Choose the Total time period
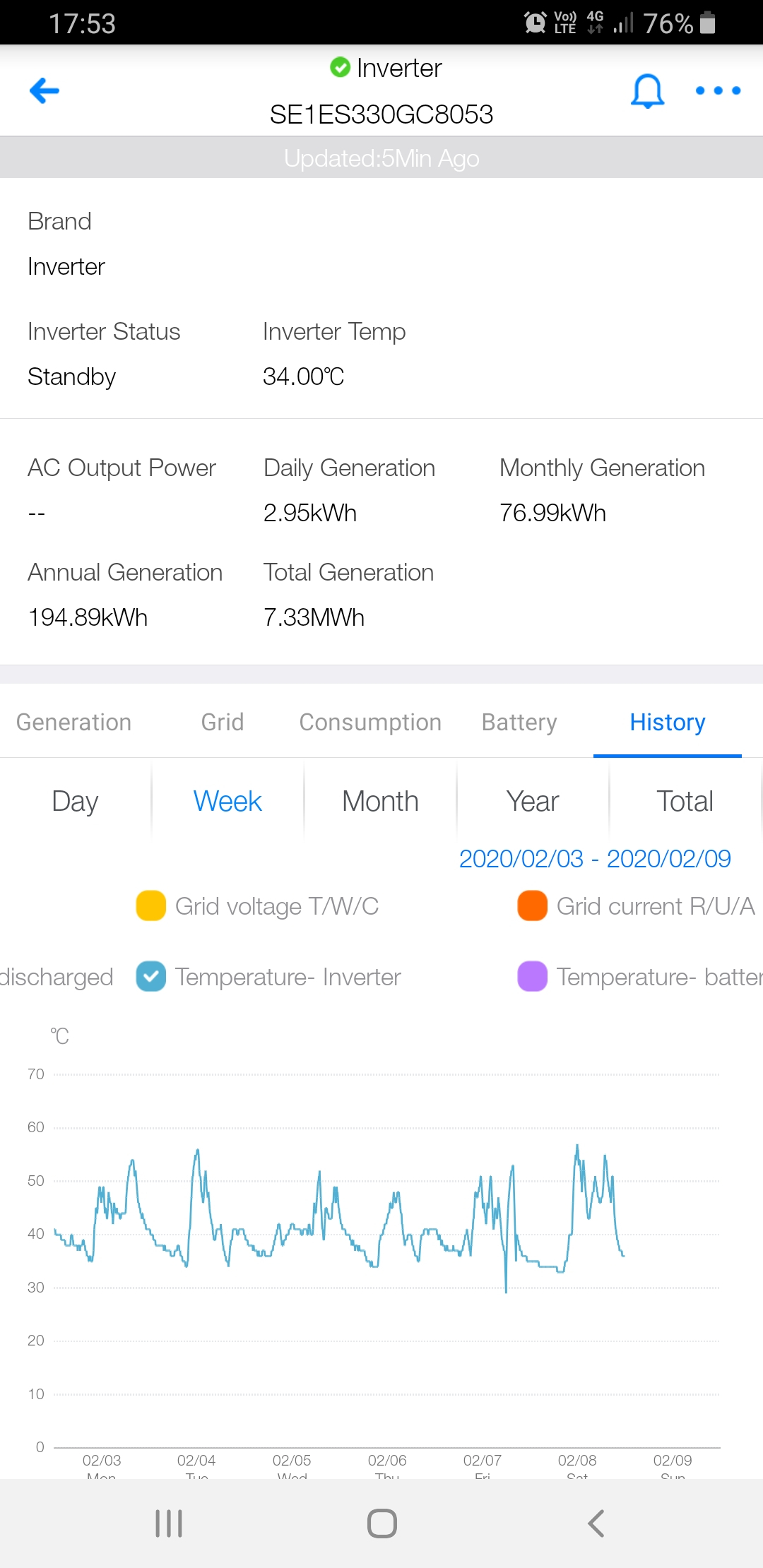Screen dimensions: 763x1568 (x=684, y=802)
